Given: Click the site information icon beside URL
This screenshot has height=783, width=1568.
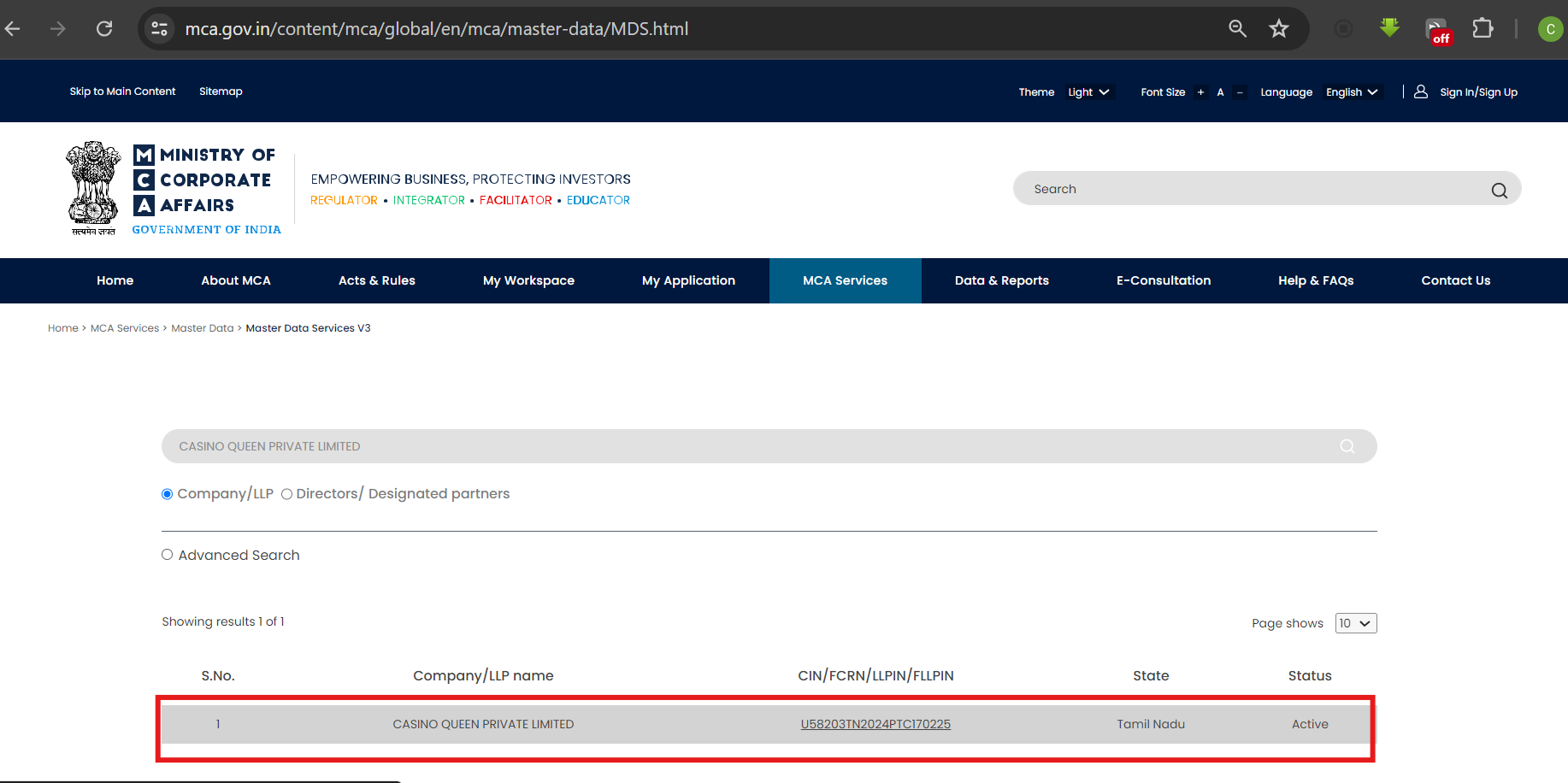Looking at the screenshot, I should (160, 29).
